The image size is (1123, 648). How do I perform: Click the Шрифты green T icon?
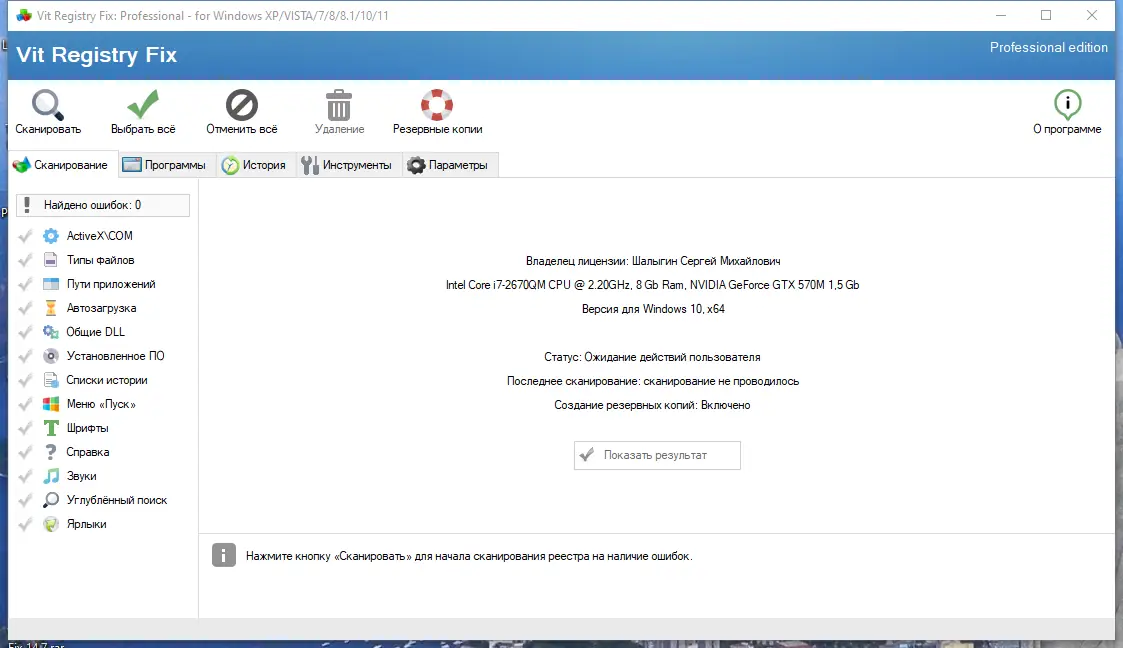pos(51,428)
